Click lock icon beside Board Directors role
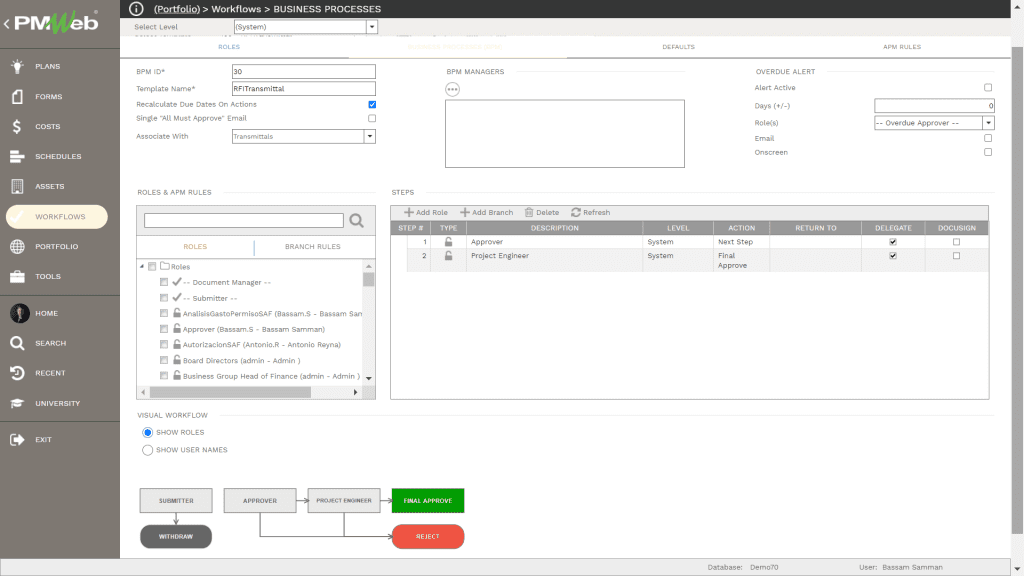1024x576 pixels. [177, 360]
